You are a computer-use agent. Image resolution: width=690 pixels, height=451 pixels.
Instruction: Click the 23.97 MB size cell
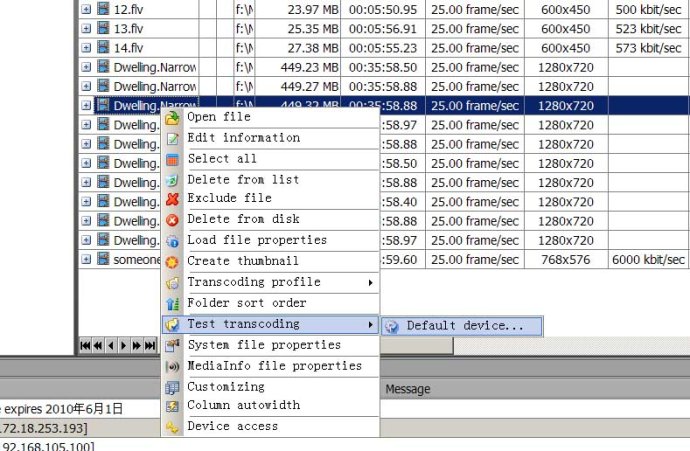tap(298, 9)
